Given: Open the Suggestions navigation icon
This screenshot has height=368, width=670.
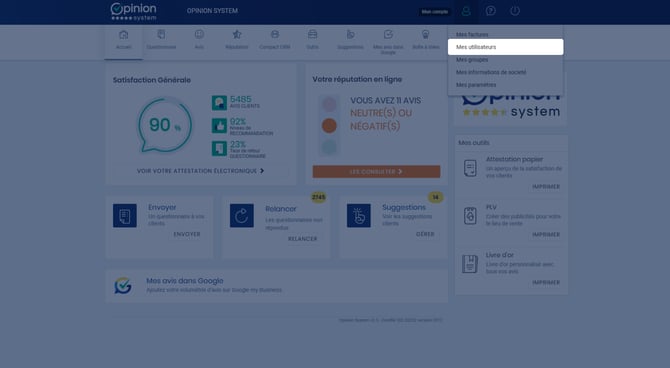Looking at the screenshot, I should 350,34.
